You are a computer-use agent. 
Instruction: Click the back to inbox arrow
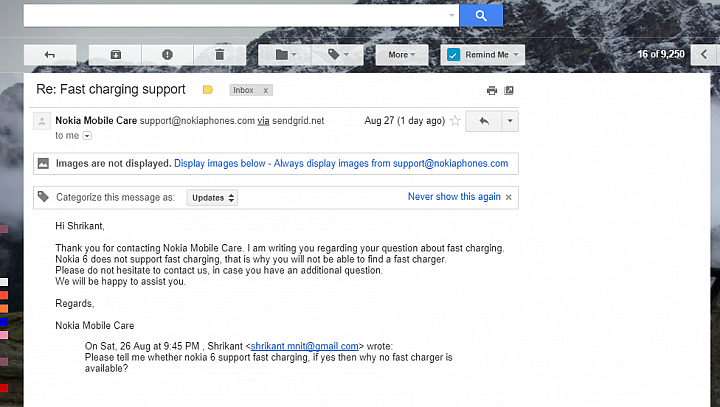(50, 55)
